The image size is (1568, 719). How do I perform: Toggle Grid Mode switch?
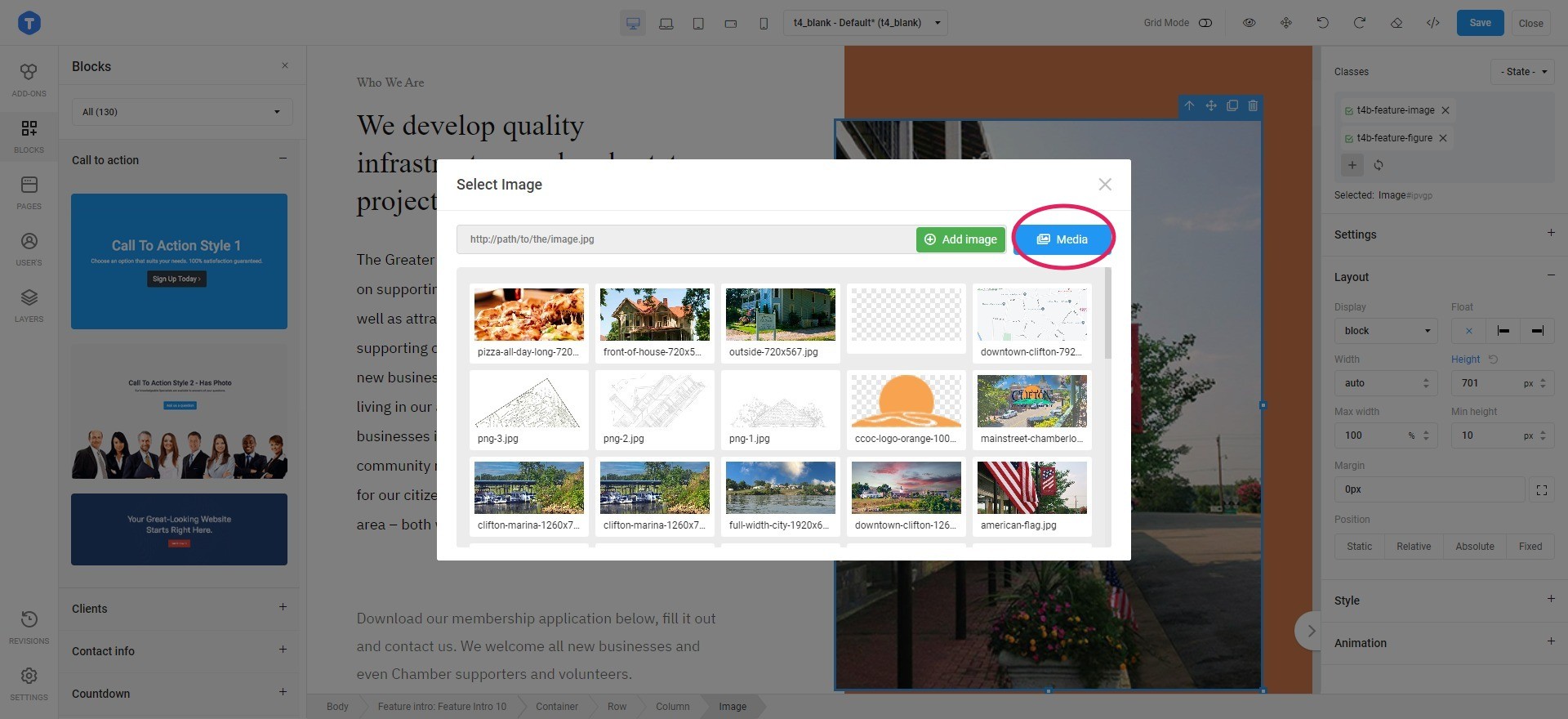tap(1205, 23)
